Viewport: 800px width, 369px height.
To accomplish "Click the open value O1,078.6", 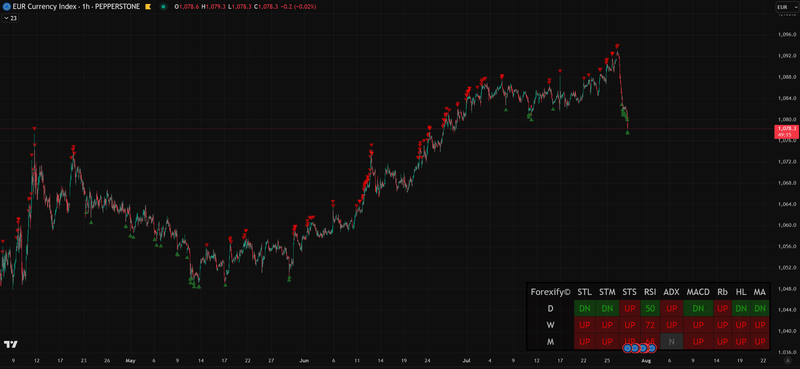I will coord(187,7).
